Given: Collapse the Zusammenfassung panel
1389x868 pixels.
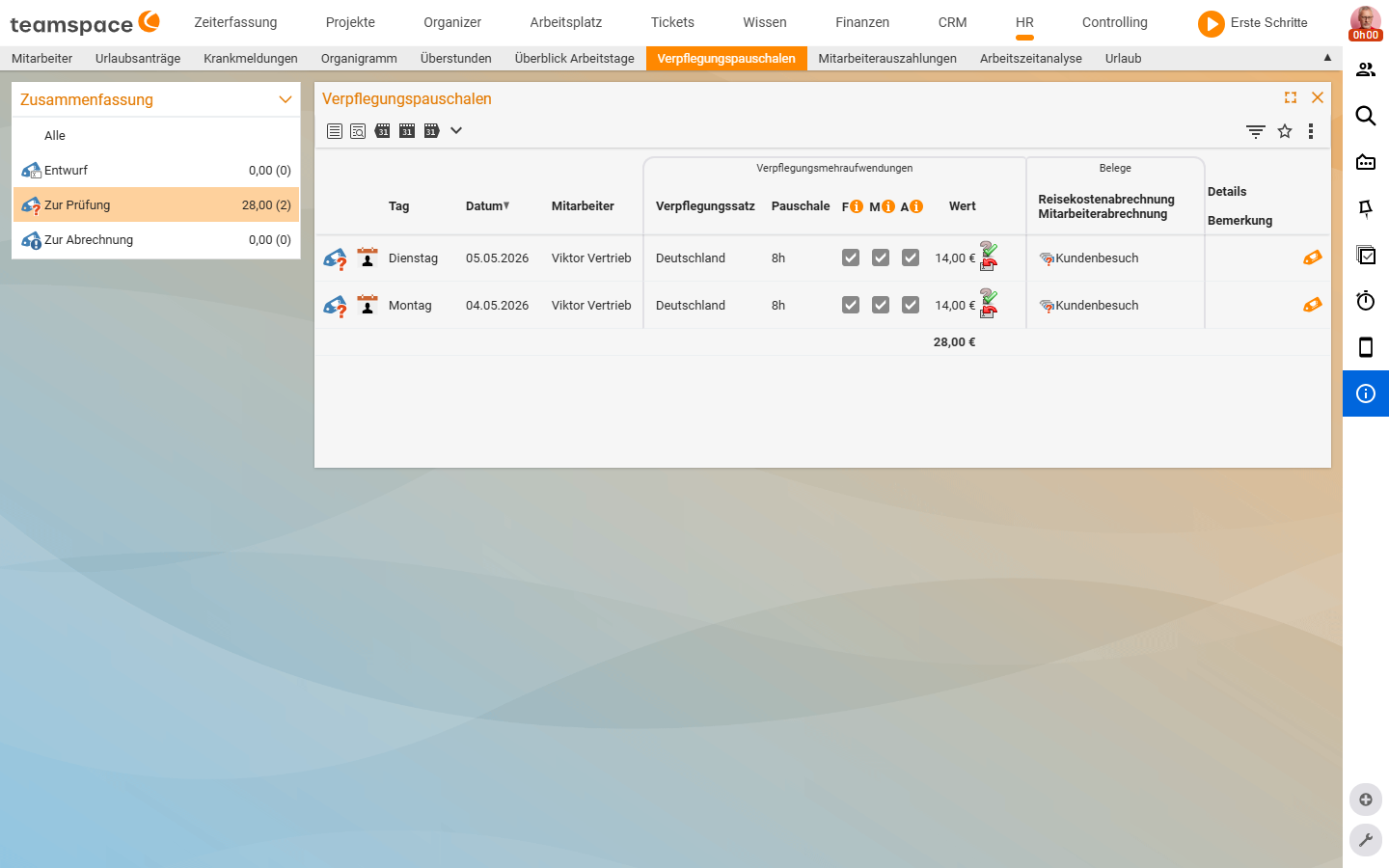Looking at the screenshot, I should click(x=286, y=99).
